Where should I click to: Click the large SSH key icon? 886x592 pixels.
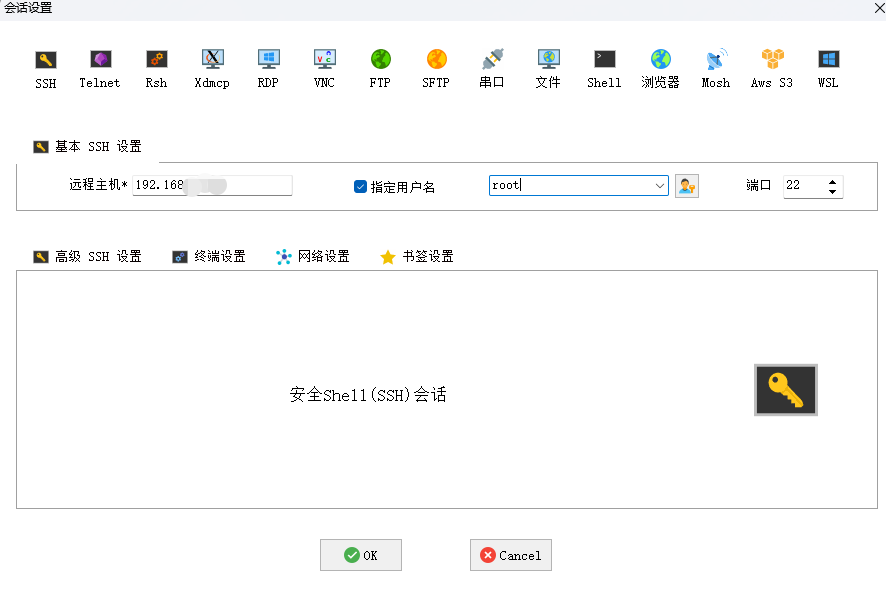(x=785, y=390)
